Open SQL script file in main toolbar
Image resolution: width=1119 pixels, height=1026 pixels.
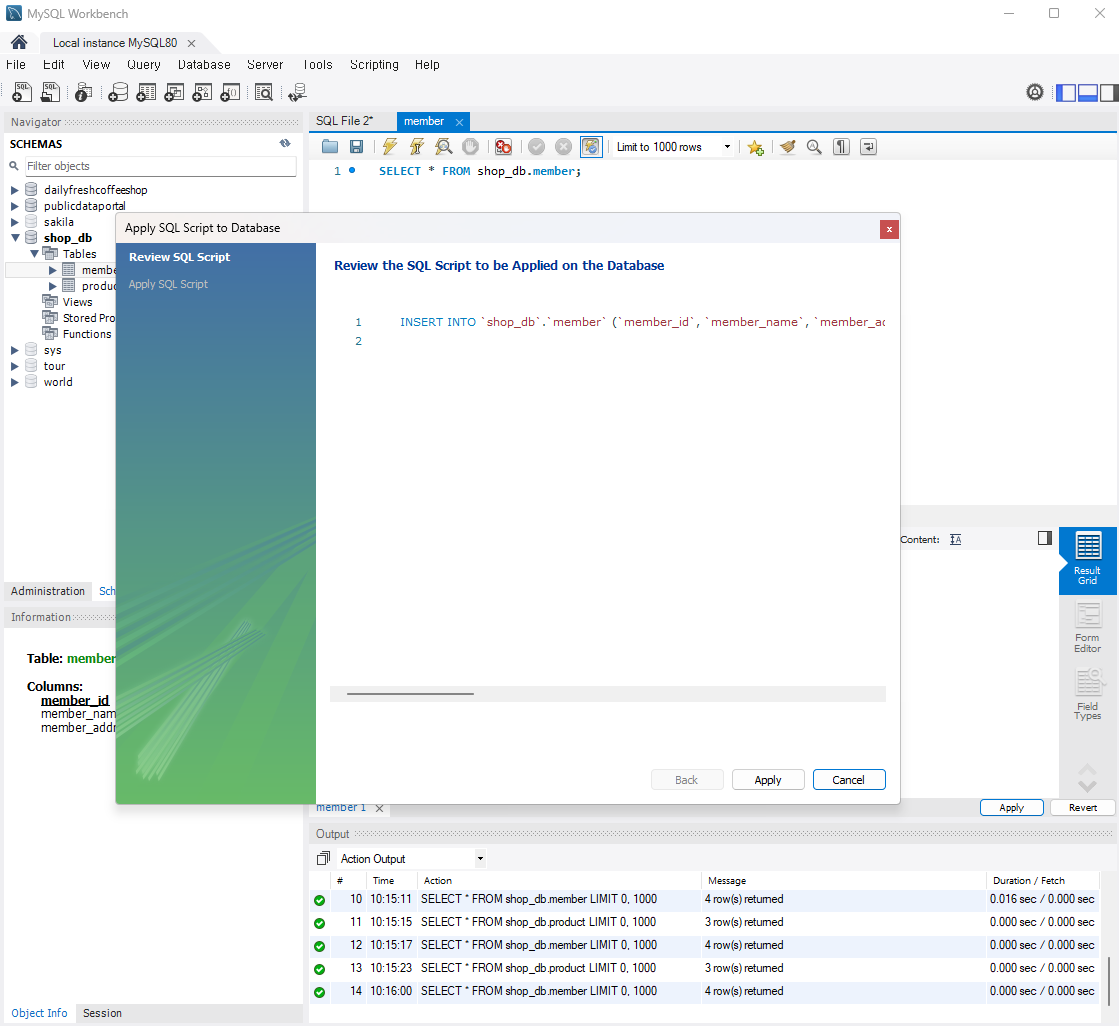click(x=51, y=92)
